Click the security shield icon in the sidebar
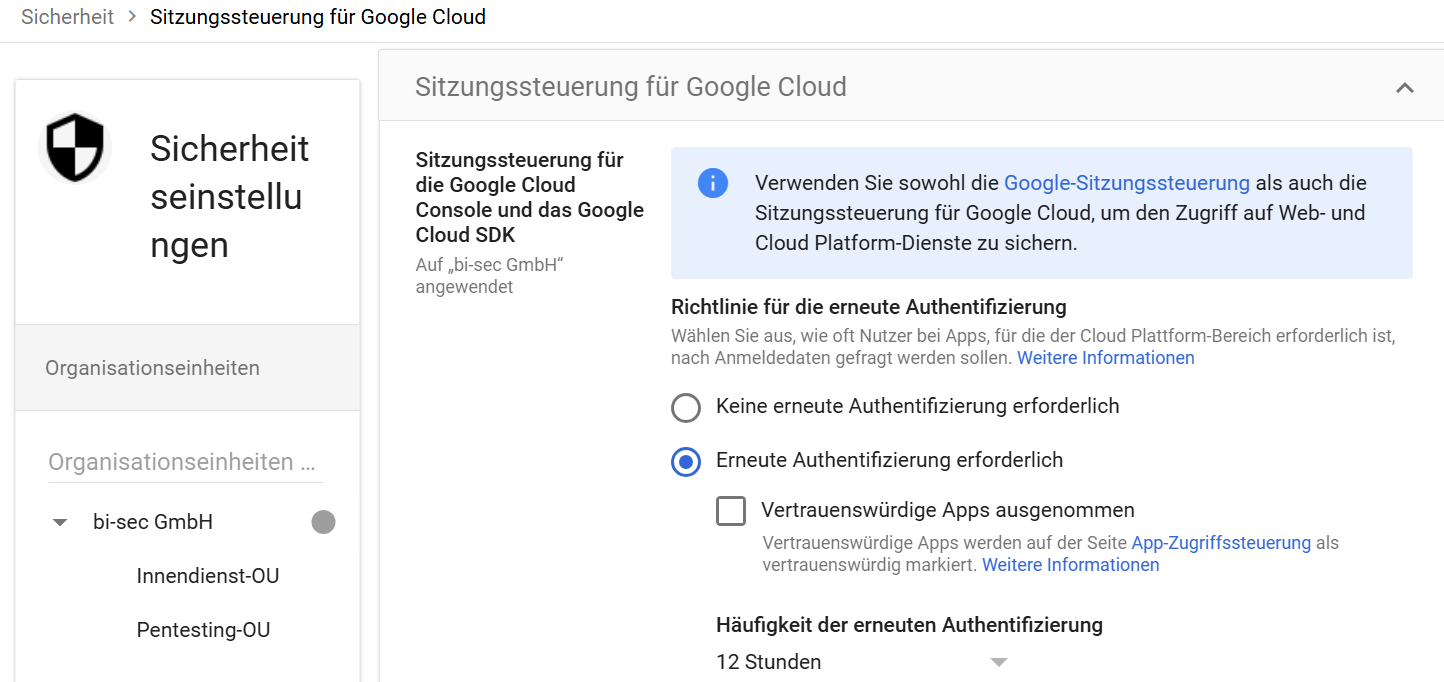Image resolution: width=1444 pixels, height=682 pixels. [x=73, y=148]
